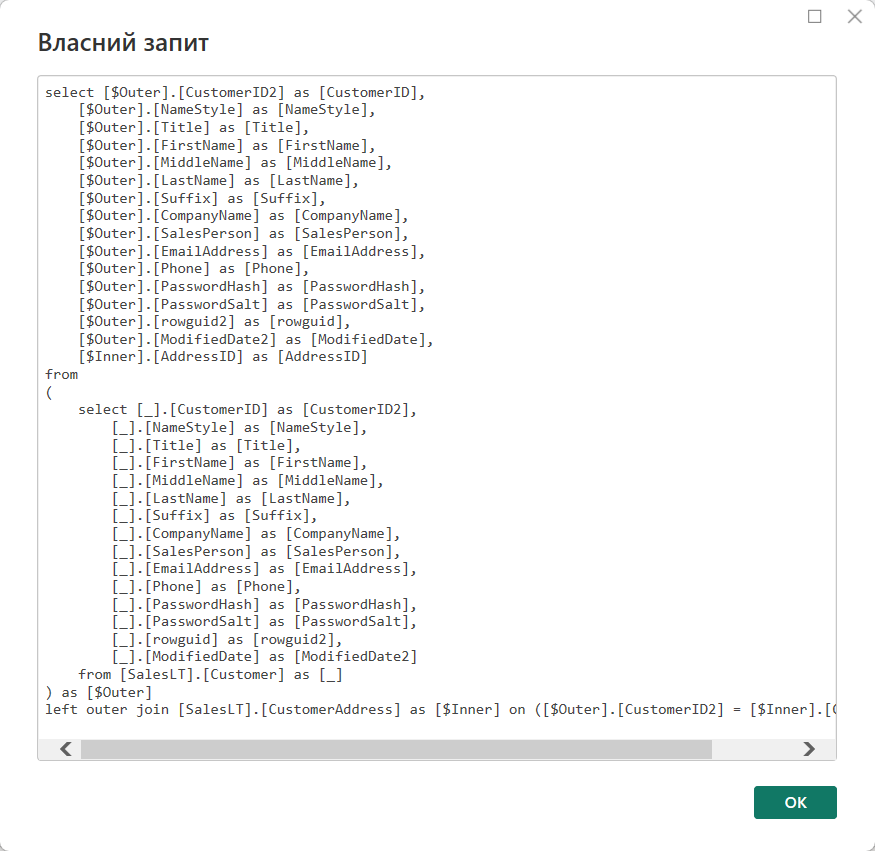Click the dialog title Власний запит
The width and height of the screenshot is (875, 851).
[x=122, y=43]
